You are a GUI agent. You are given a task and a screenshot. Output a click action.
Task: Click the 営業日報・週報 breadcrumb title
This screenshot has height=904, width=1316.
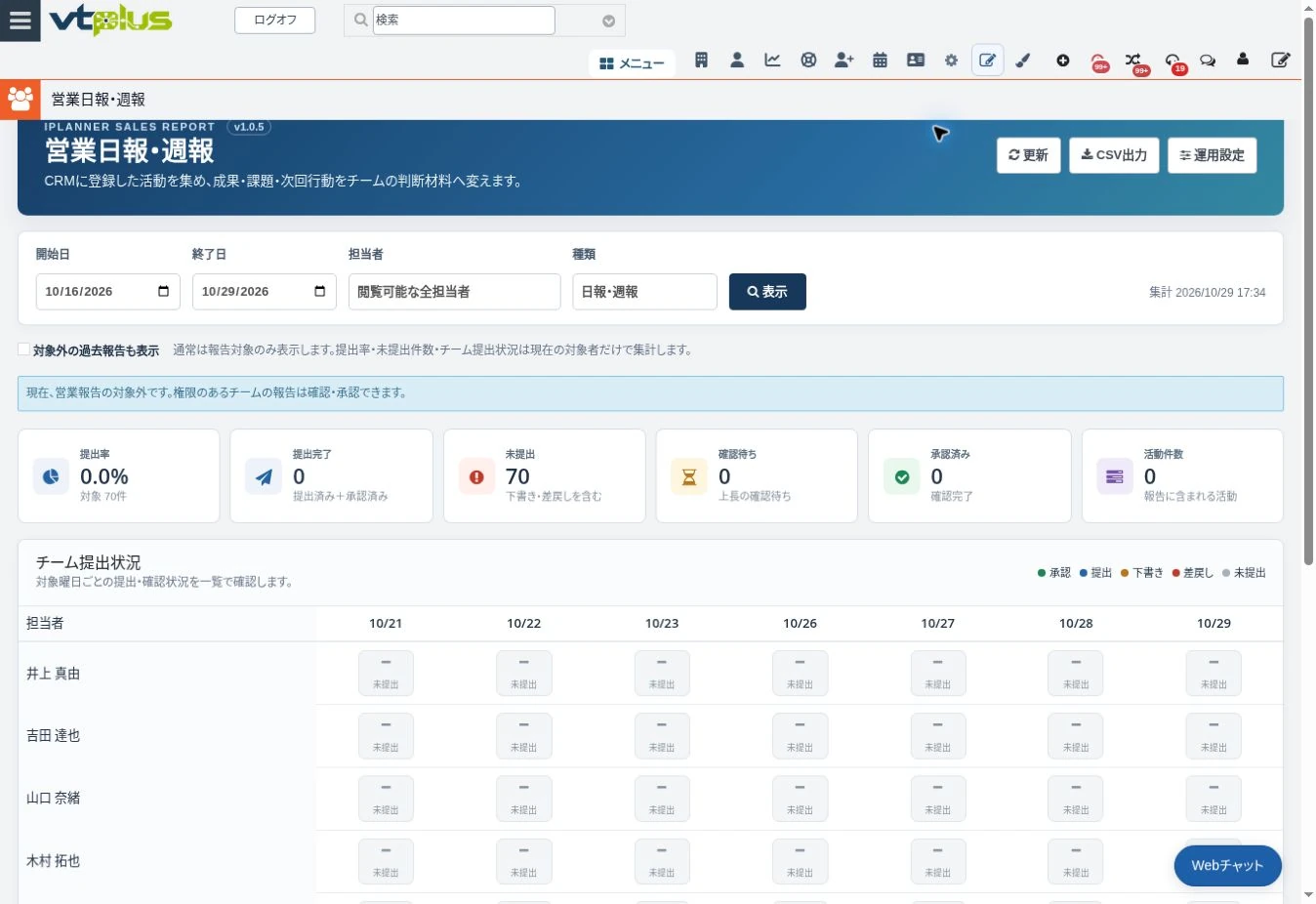pos(99,100)
